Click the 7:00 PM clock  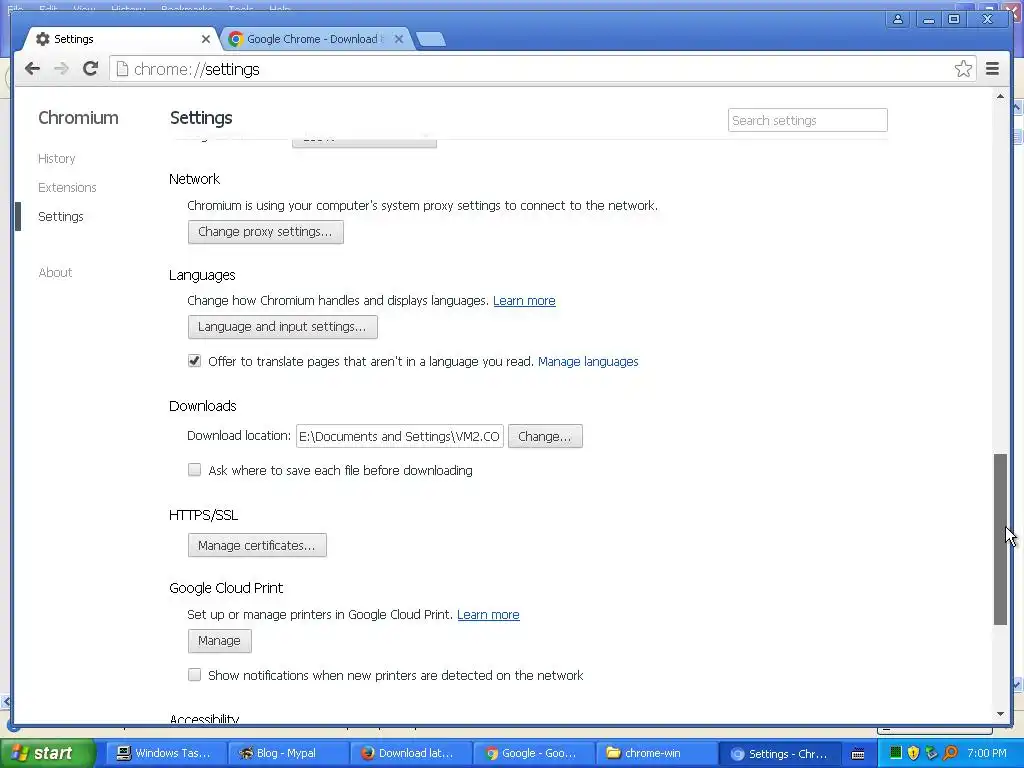tap(987, 753)
